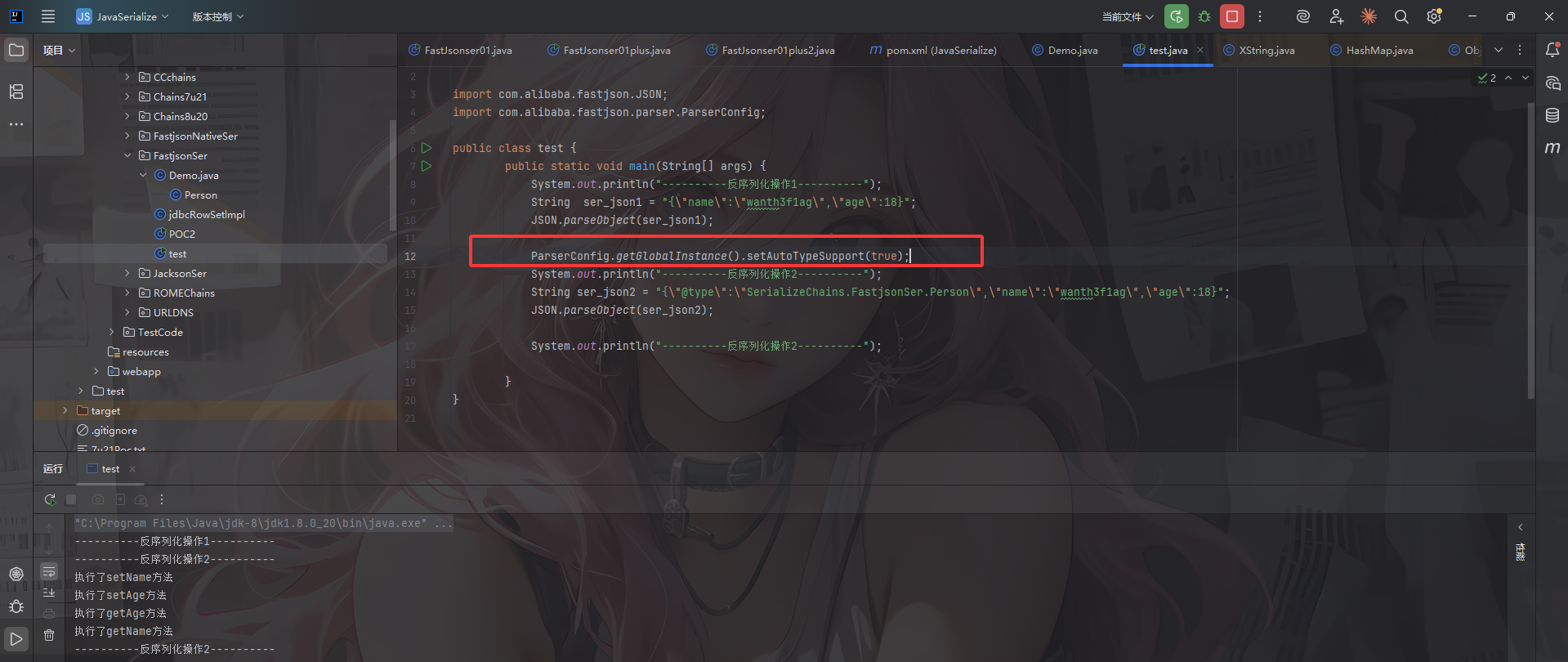Open Search Everywhere magnifier icon
The image size is (1568, 662).
[x=1400, y=16]
